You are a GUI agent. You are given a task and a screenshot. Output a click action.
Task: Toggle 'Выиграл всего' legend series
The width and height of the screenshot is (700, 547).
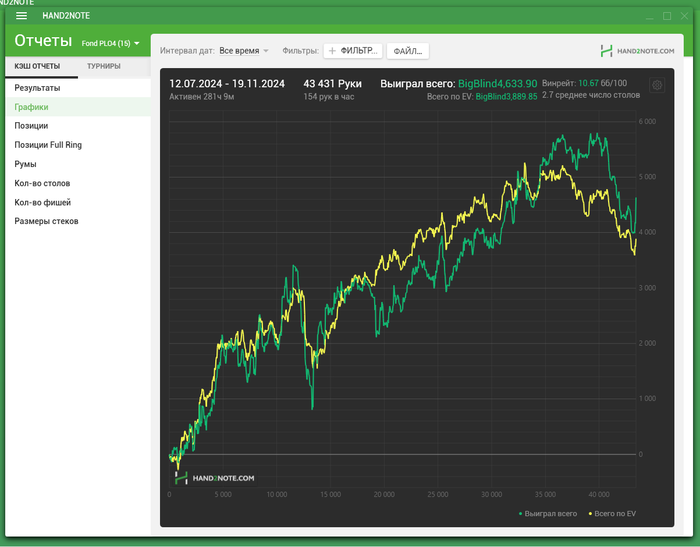click(x=547, y=514)
